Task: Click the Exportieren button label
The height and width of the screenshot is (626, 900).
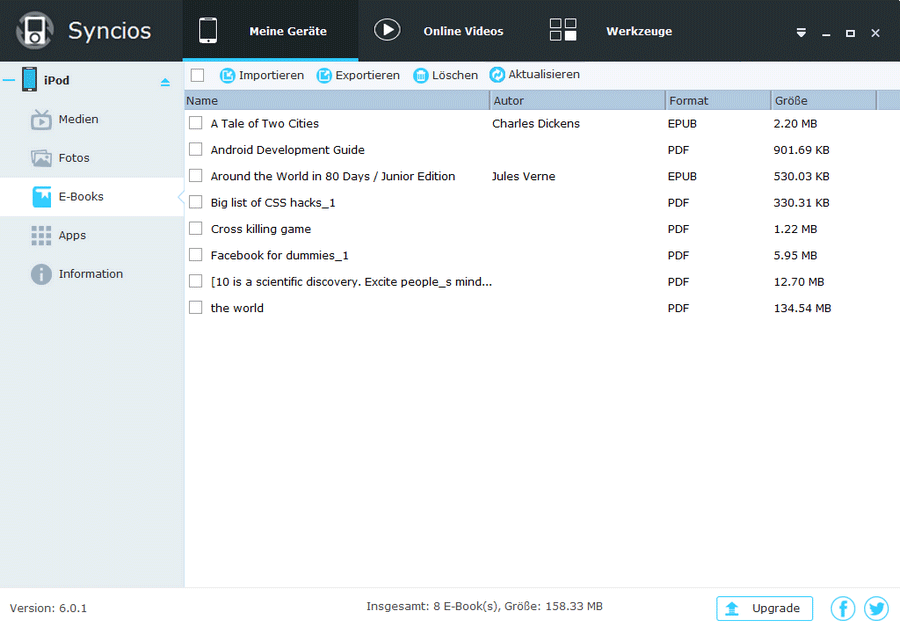Action: tap(367, 75)
